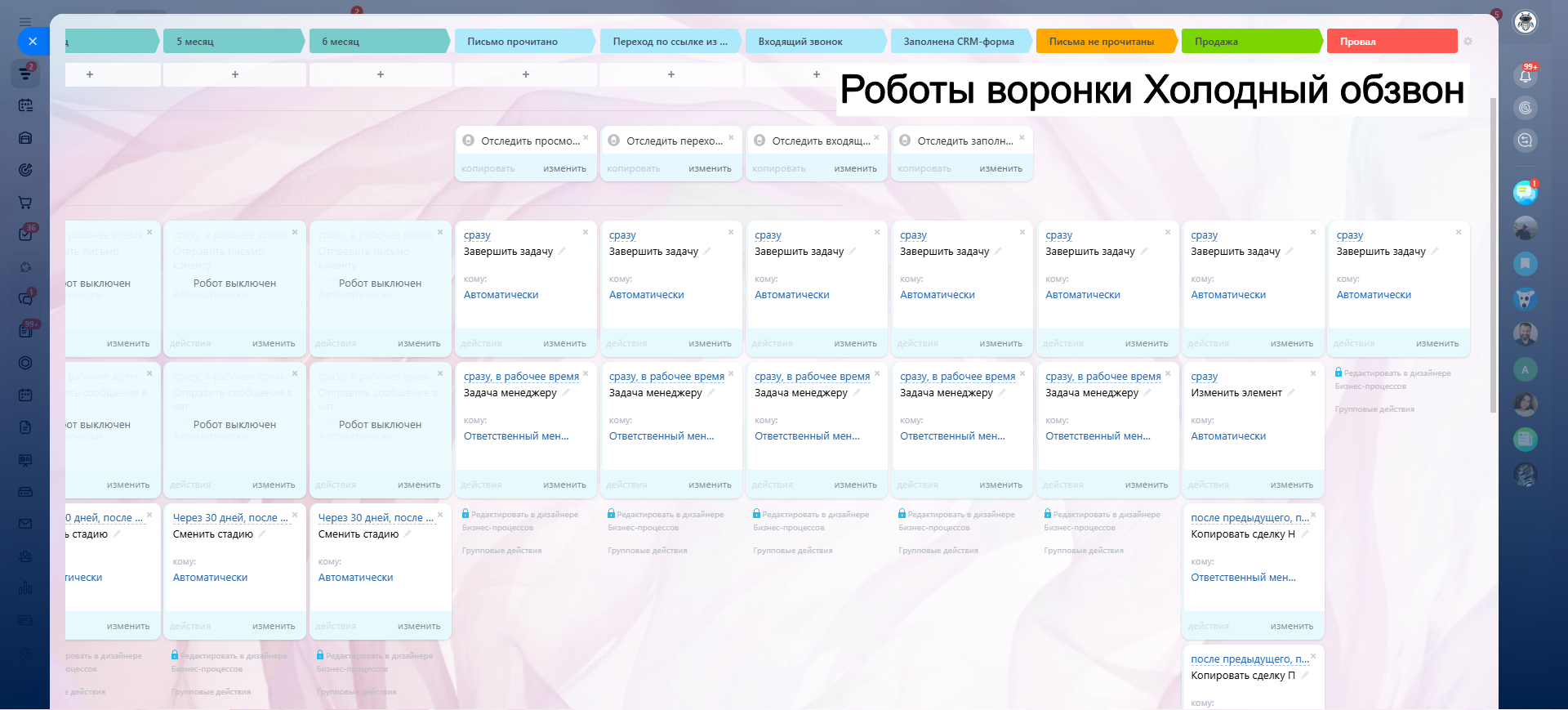The height and width of the screenshot is (710, 1568).
Task: Open the hamburger menu in left sidebar
Action: pos(25,22)
